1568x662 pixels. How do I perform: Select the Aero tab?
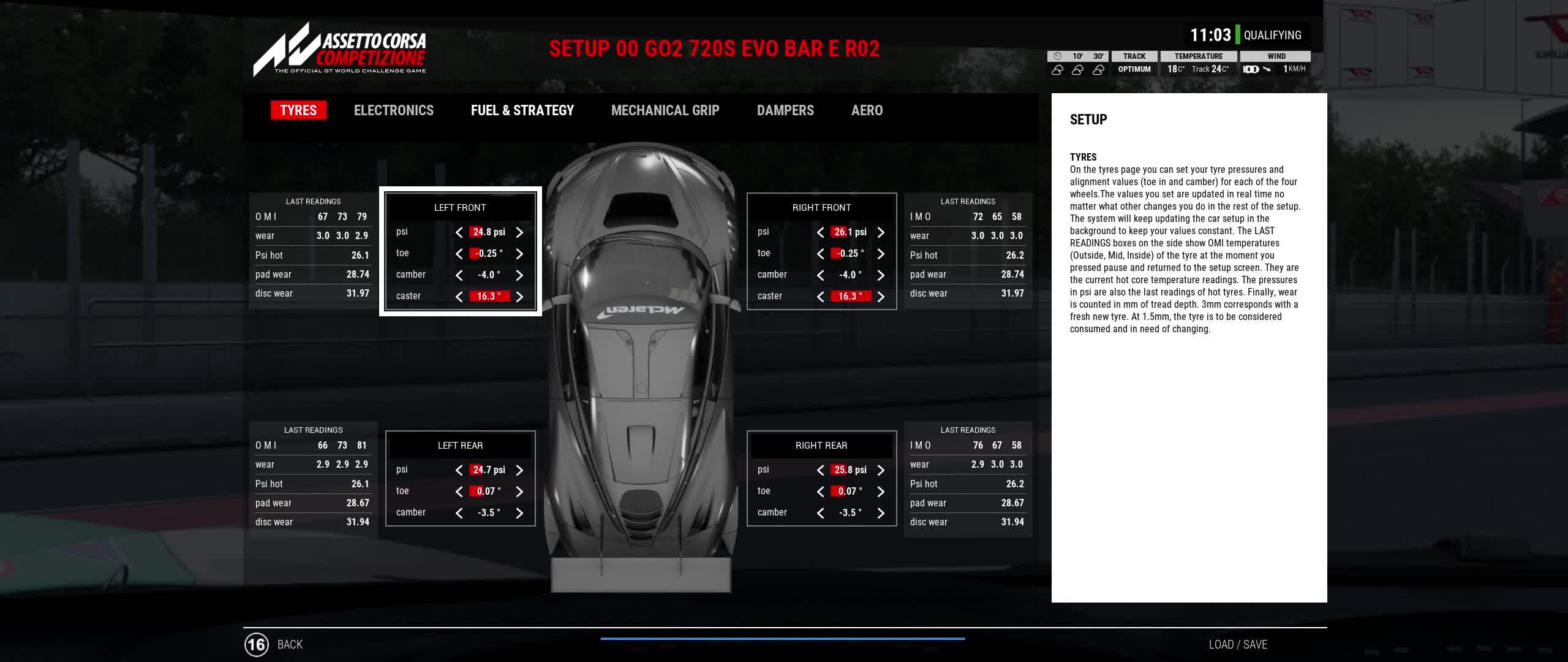[x=867, y=110]
